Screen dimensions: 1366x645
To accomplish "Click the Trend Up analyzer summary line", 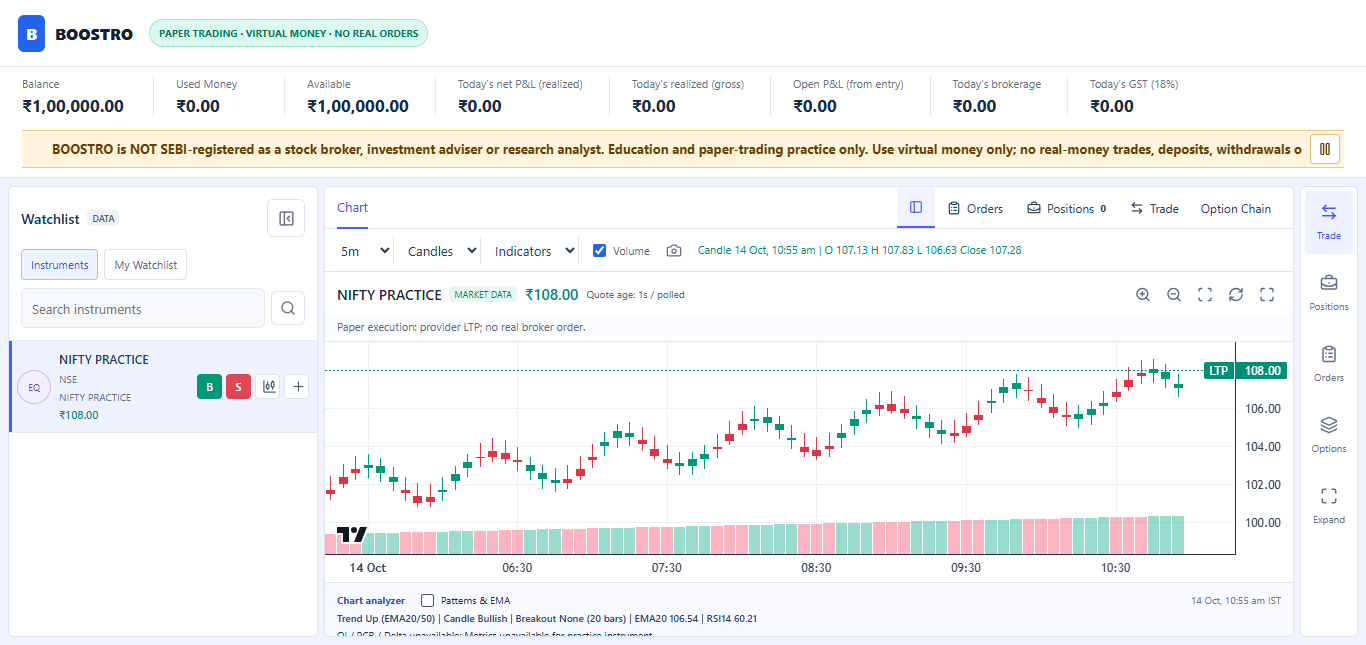I will coord(547,618).
